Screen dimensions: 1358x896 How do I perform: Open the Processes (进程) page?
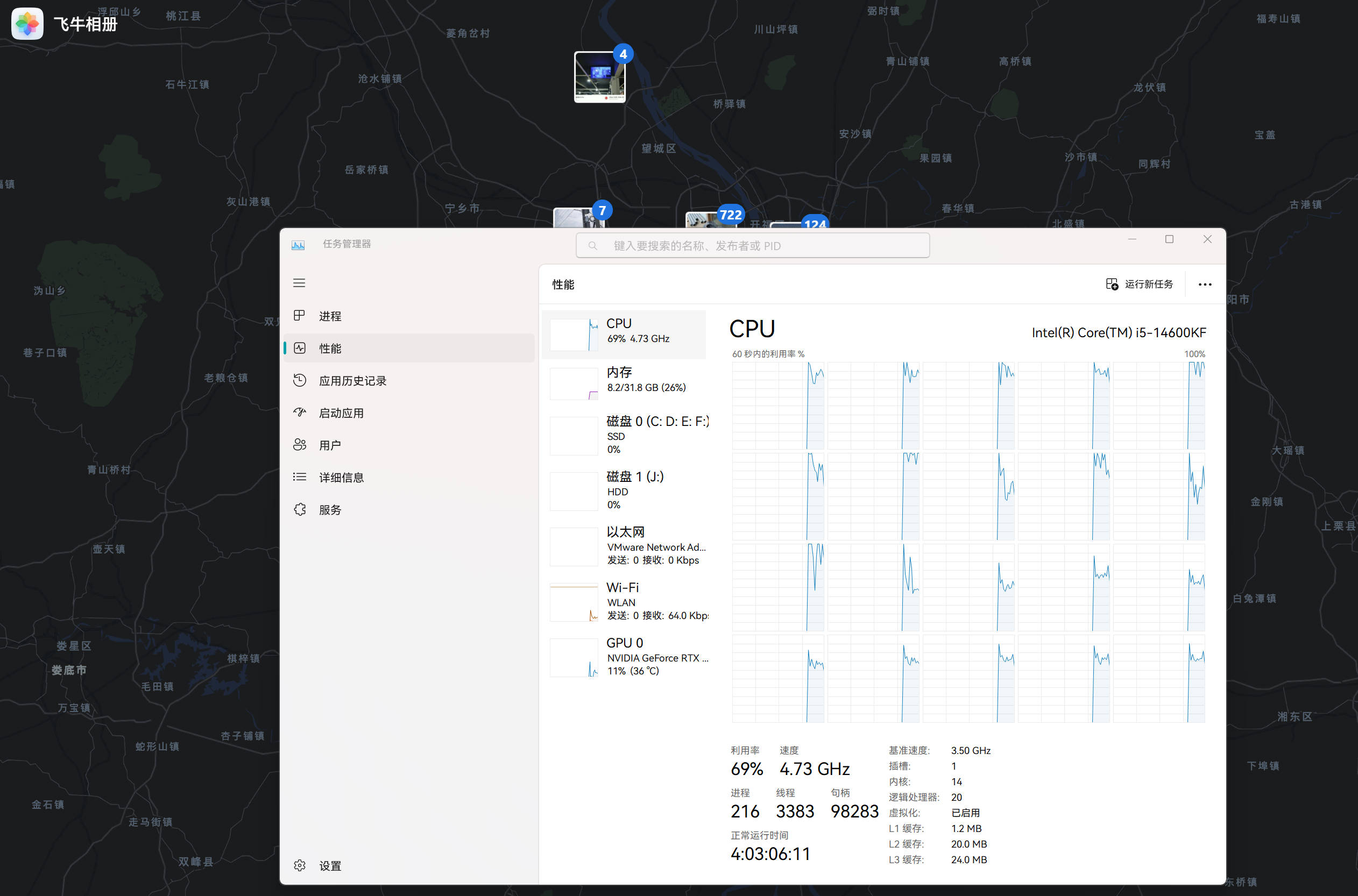tap(330, 316)
